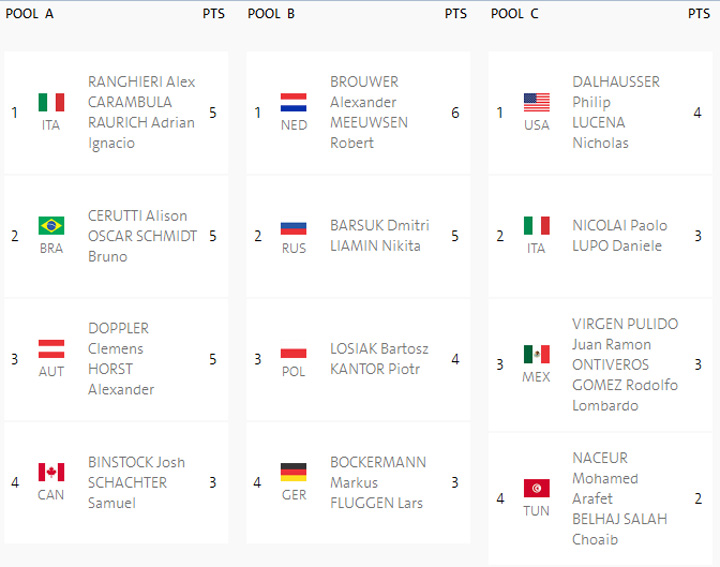Click the Poland flag icon
This screenshot has height=567, width=720.
(293, 348)
